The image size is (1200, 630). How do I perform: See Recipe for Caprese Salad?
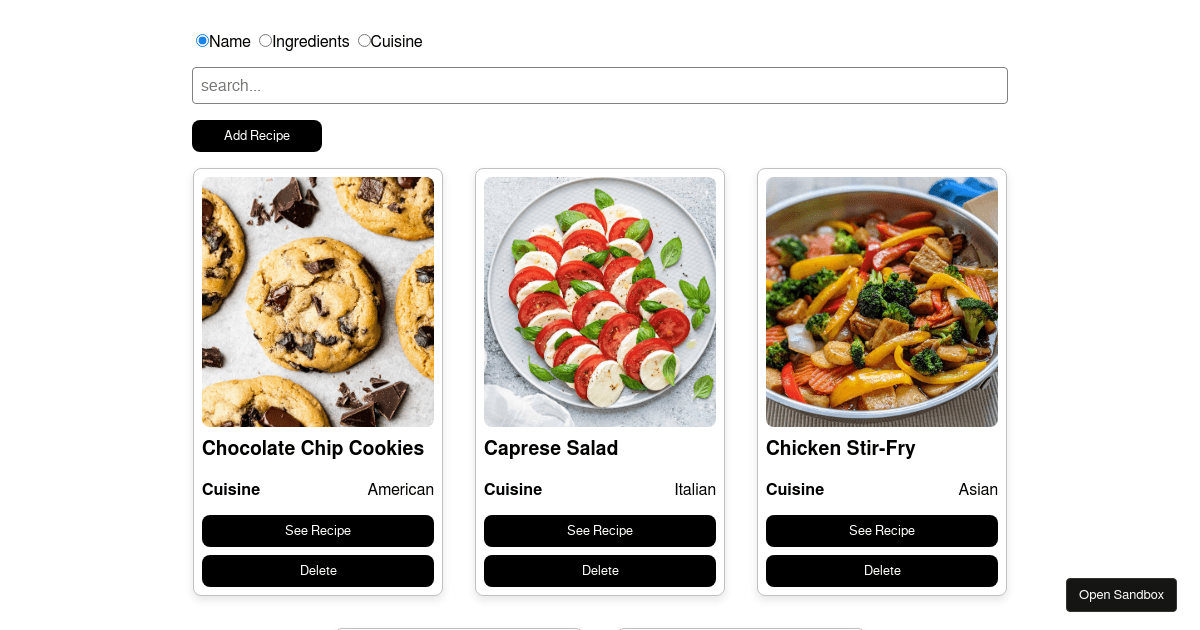[600, 531]
